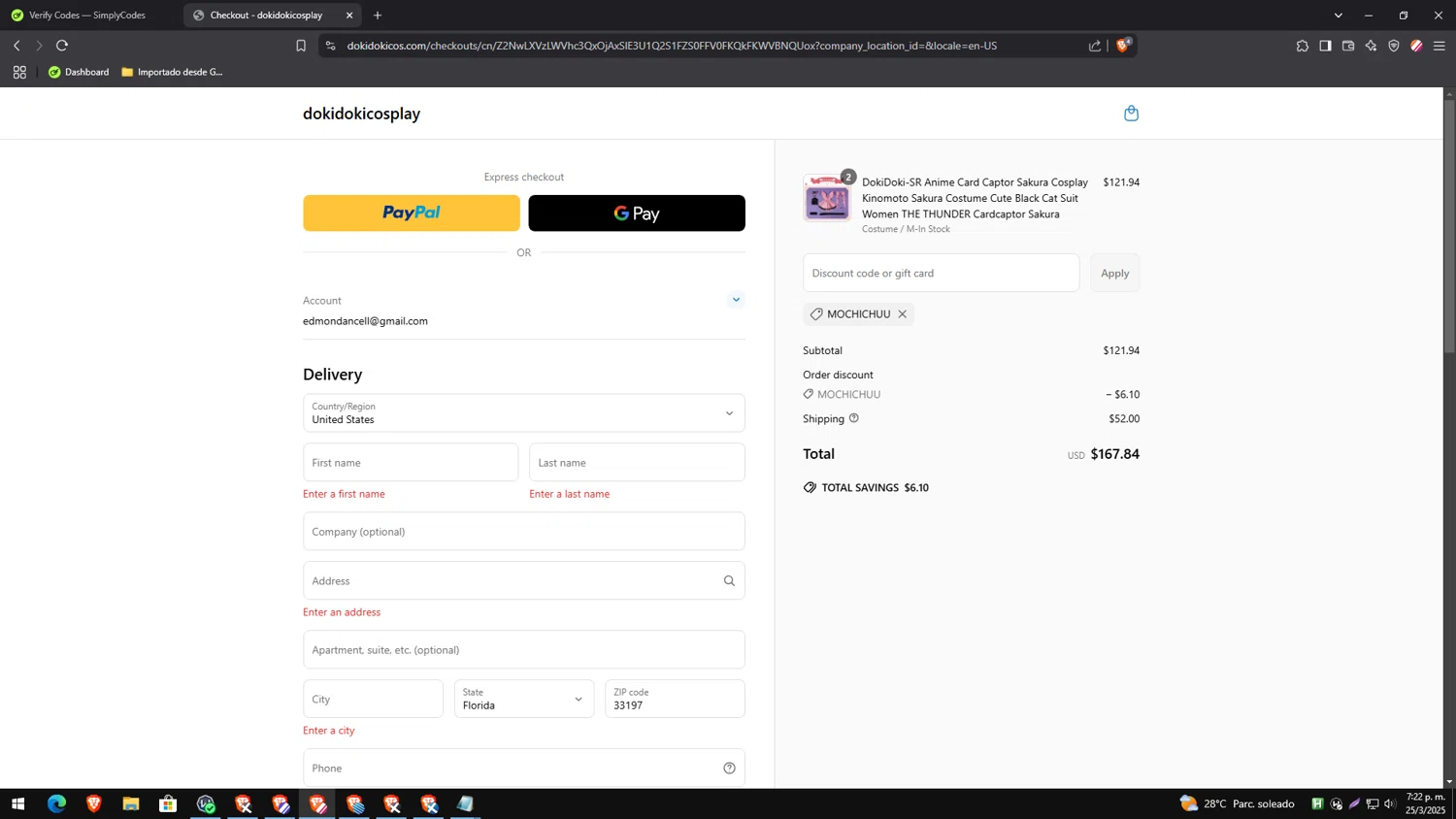
Task: Bookmark this page with the bookmark icon
Action: point(301,46)
